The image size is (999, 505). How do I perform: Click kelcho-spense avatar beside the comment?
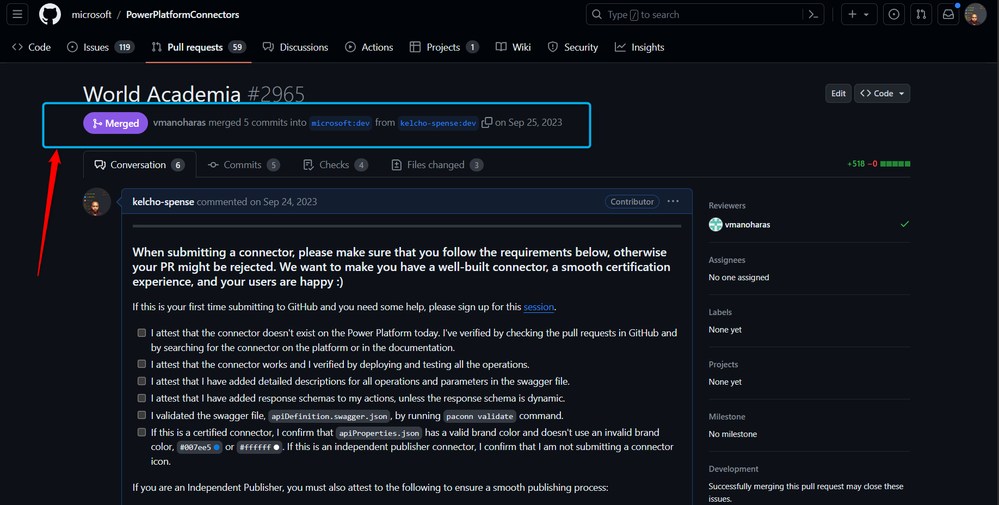coord(97,201)
